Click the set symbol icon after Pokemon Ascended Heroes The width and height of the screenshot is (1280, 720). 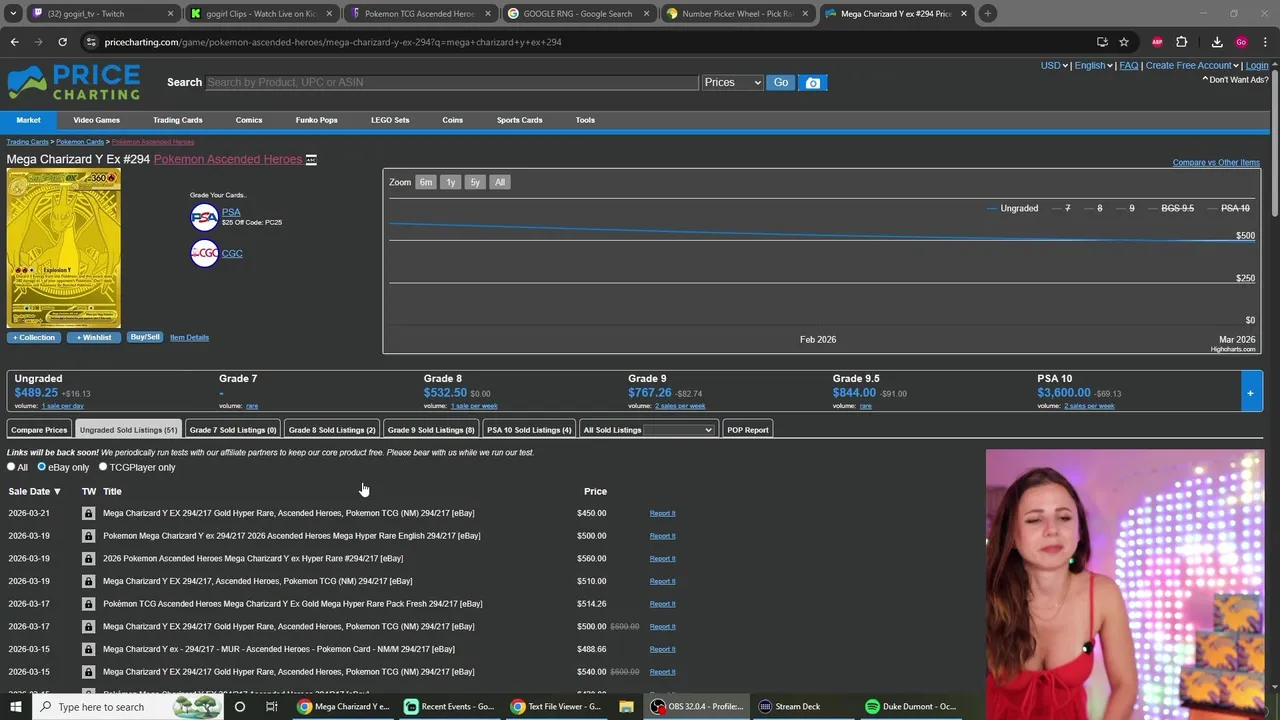pos(311,160)
